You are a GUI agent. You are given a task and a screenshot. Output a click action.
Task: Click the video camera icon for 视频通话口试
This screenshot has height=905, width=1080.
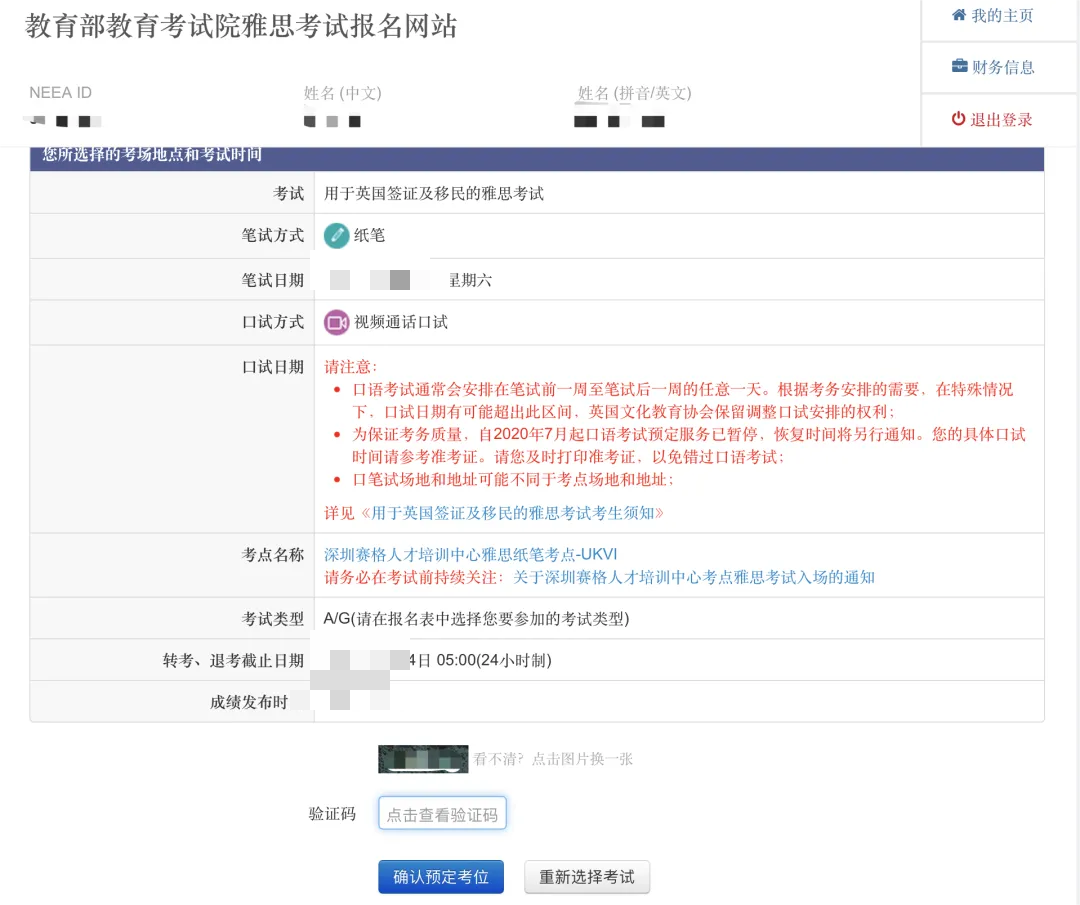click(x=336, y=322)
